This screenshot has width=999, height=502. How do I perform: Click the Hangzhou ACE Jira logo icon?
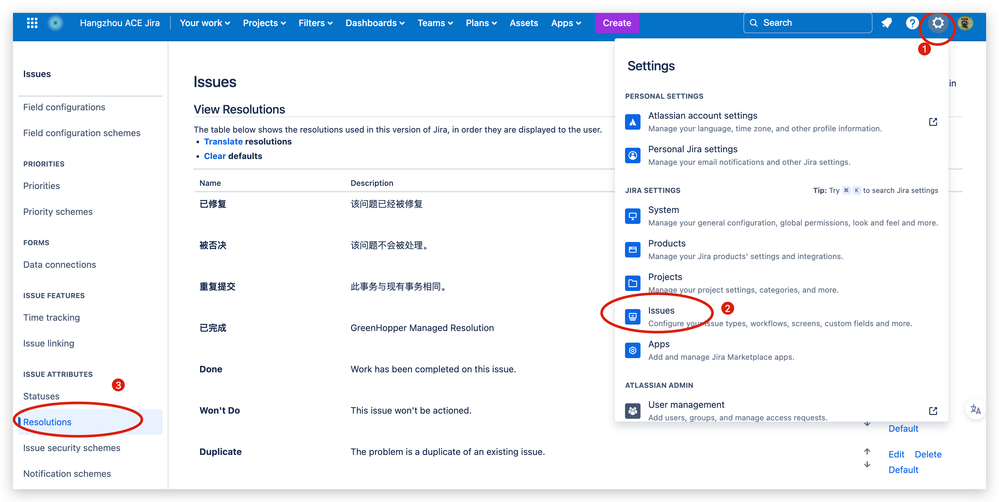[56, 23]
